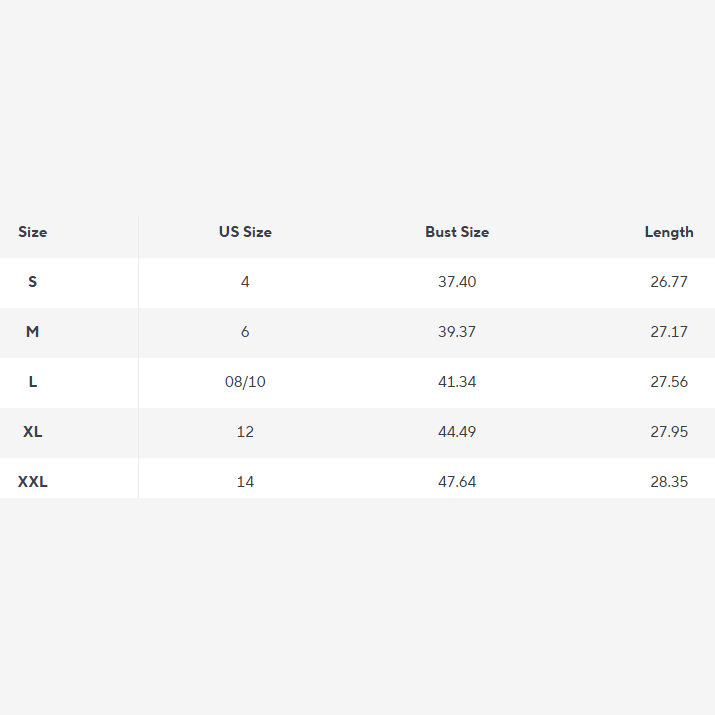Click the Bust Size column header

tap(457, 232)
